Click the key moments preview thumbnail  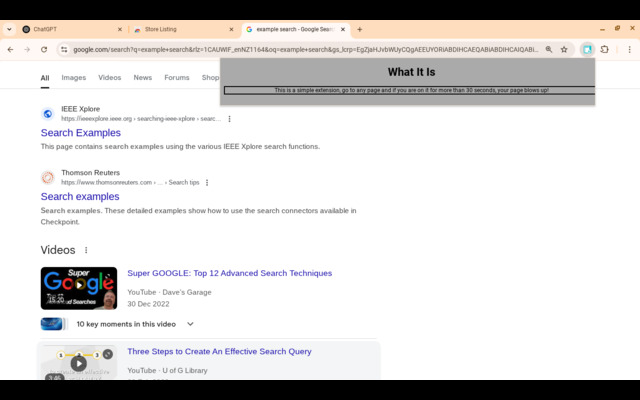click(52, 324)
